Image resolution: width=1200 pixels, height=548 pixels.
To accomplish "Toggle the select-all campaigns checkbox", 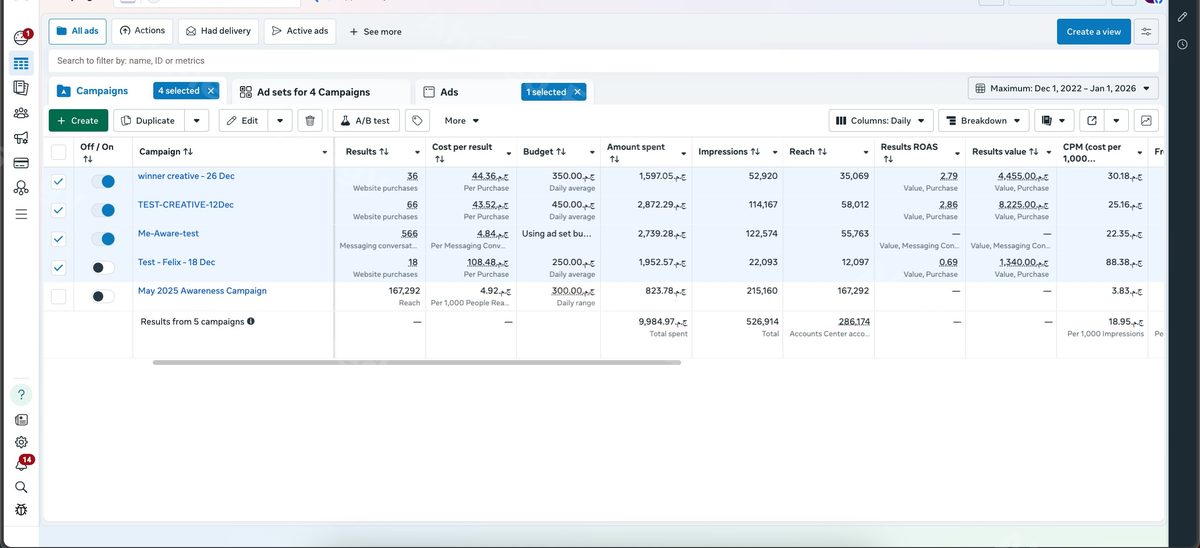I will [59, 152].
